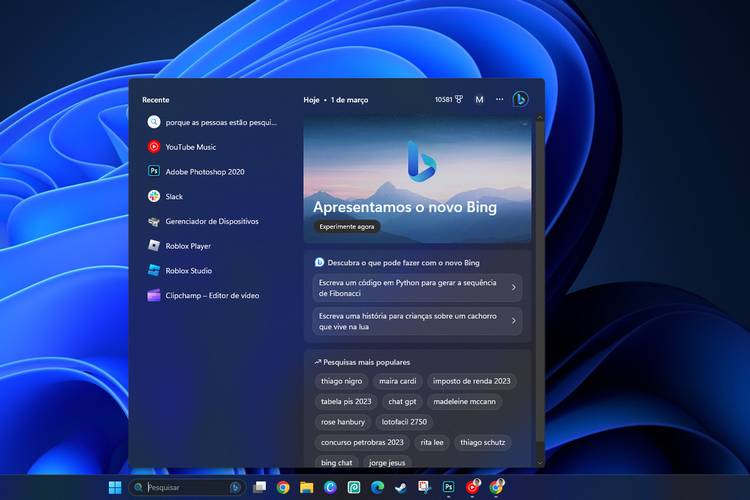Screen dimensions: 750x500
Task: Select the 'jorge jesus' trending chip
Action: [x=387, y=463]
